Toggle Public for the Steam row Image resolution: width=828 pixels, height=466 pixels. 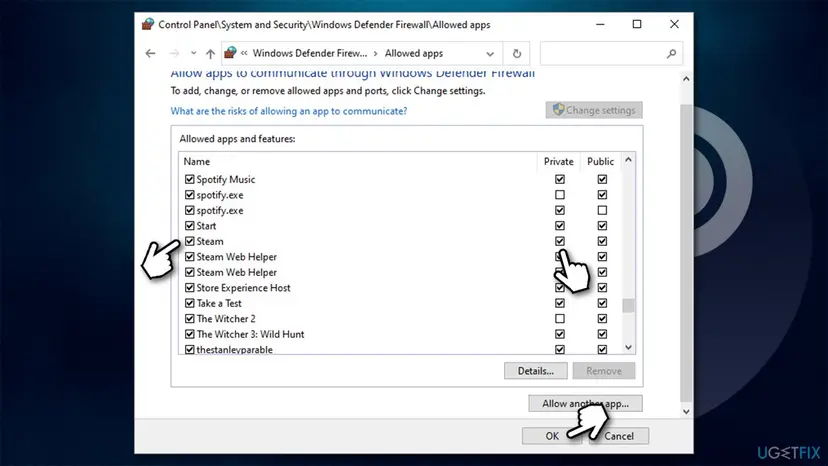pos(602,241)
